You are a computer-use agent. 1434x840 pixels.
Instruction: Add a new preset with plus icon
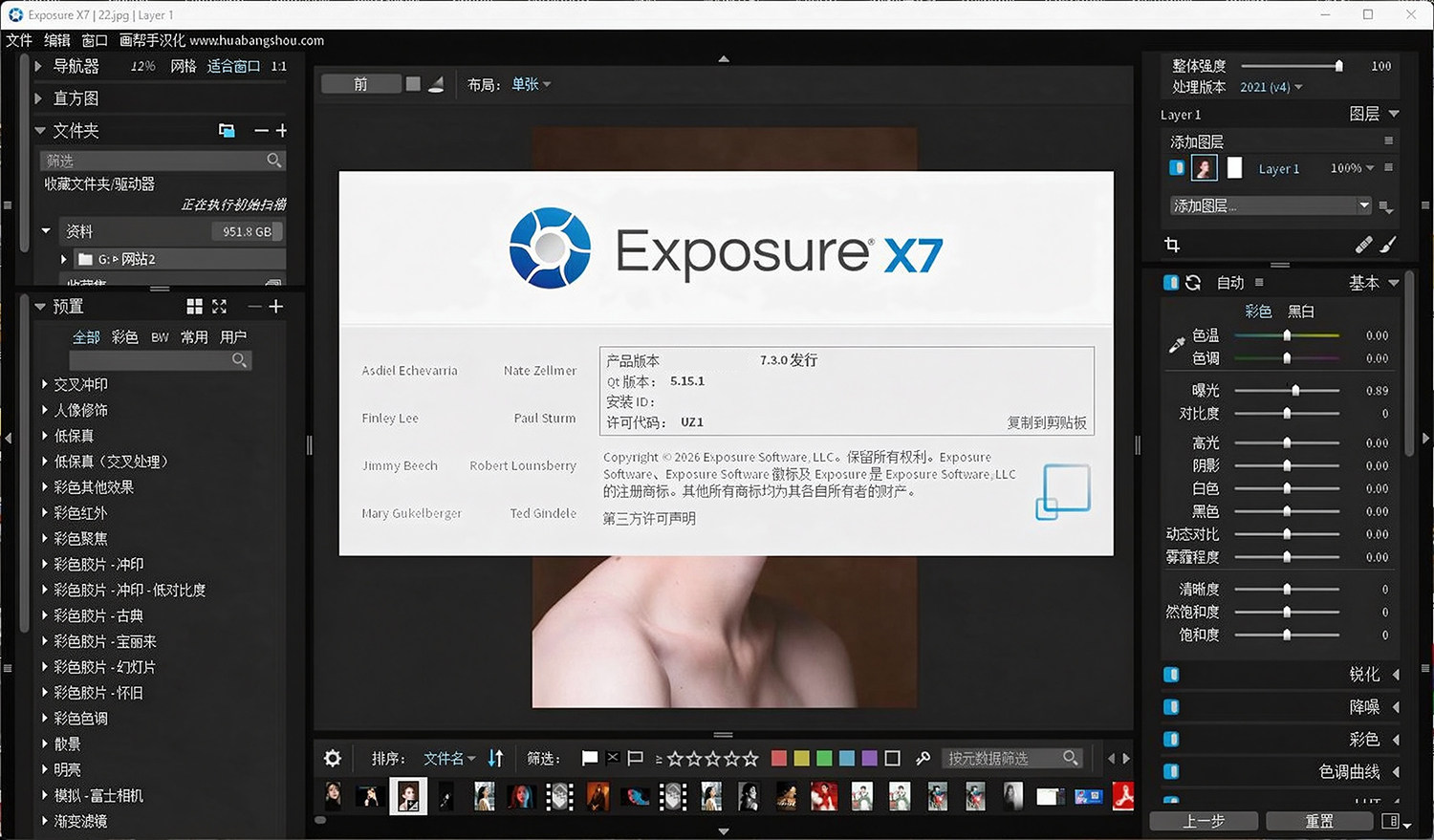(x=275, y=306)
